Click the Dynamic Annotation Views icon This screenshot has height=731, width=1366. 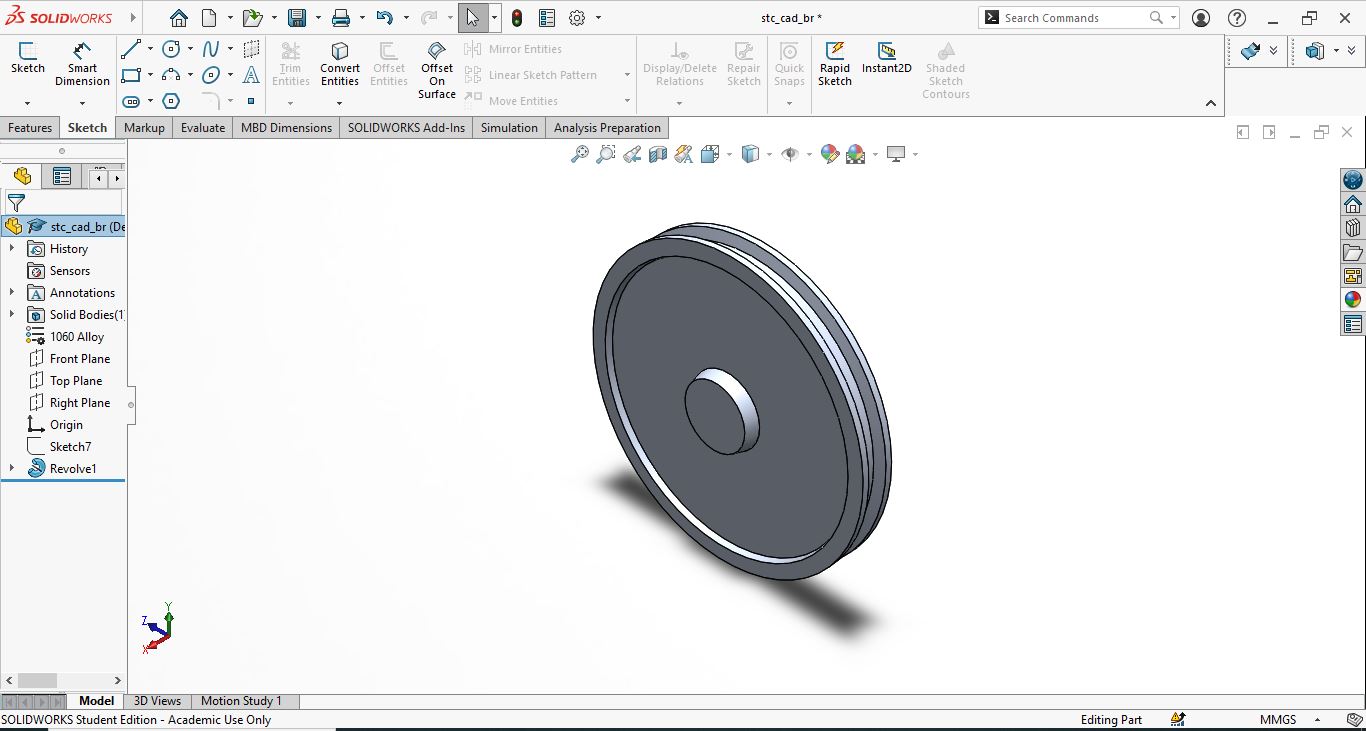(x=684, y=154)
